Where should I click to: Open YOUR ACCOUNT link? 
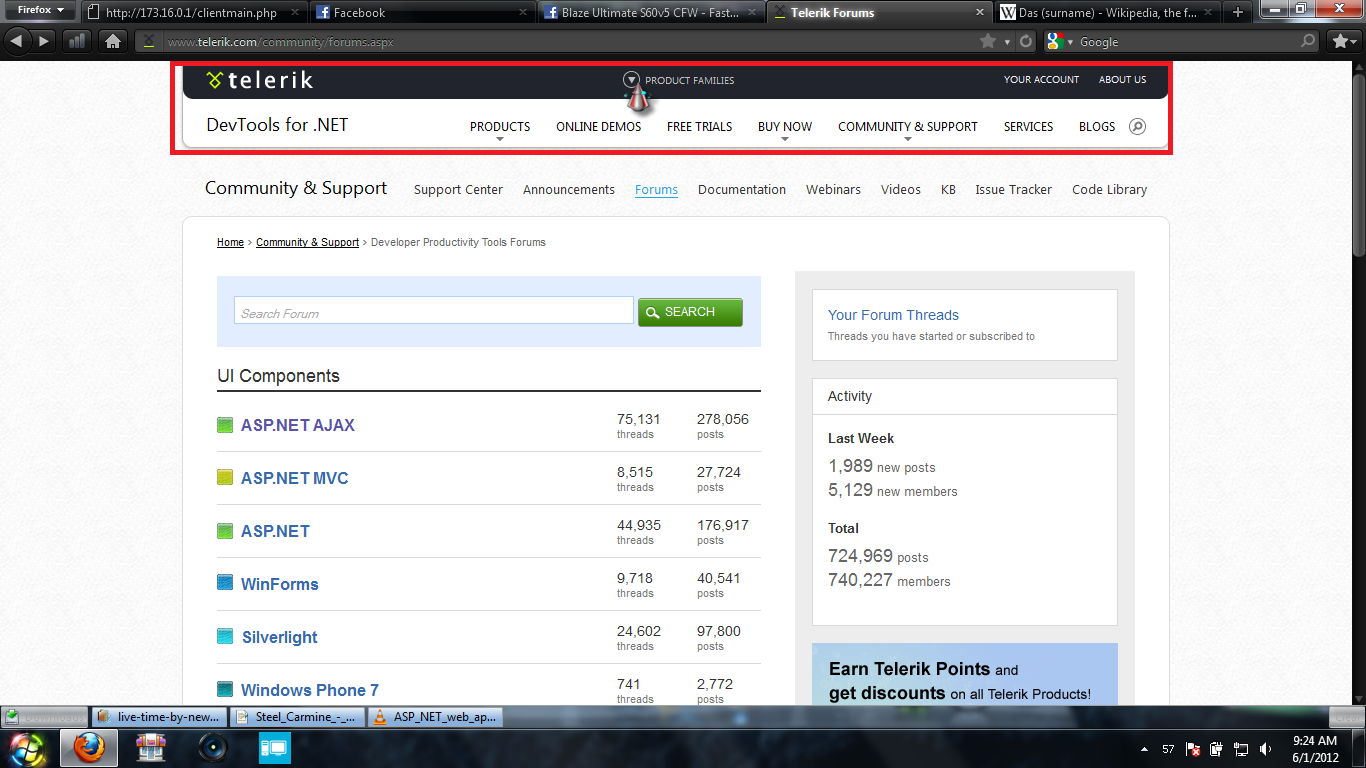pyautogui.click(x=1042, y=80)
